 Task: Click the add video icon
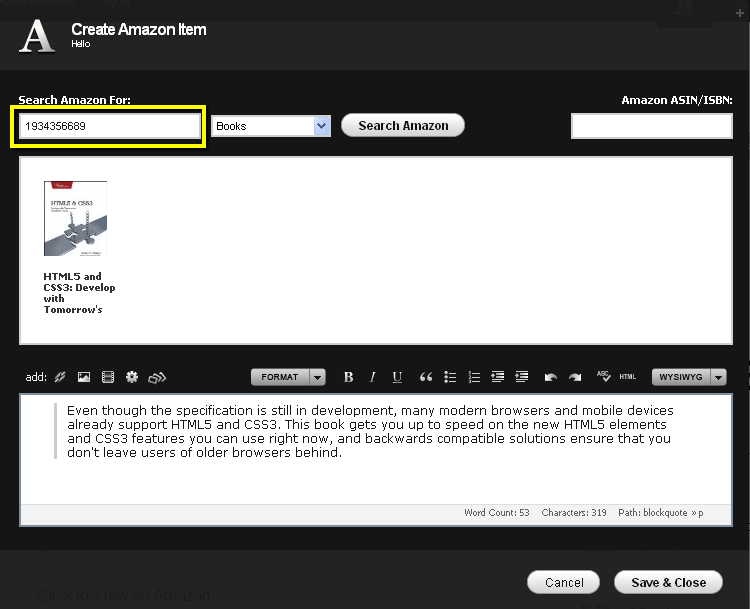108,377
